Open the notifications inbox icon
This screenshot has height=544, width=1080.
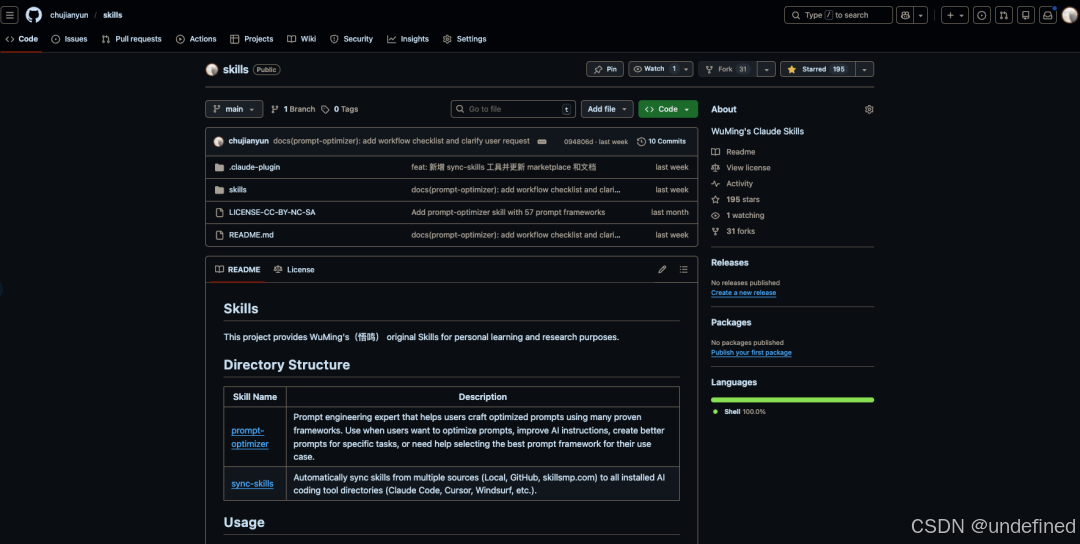coord(1048,15)
